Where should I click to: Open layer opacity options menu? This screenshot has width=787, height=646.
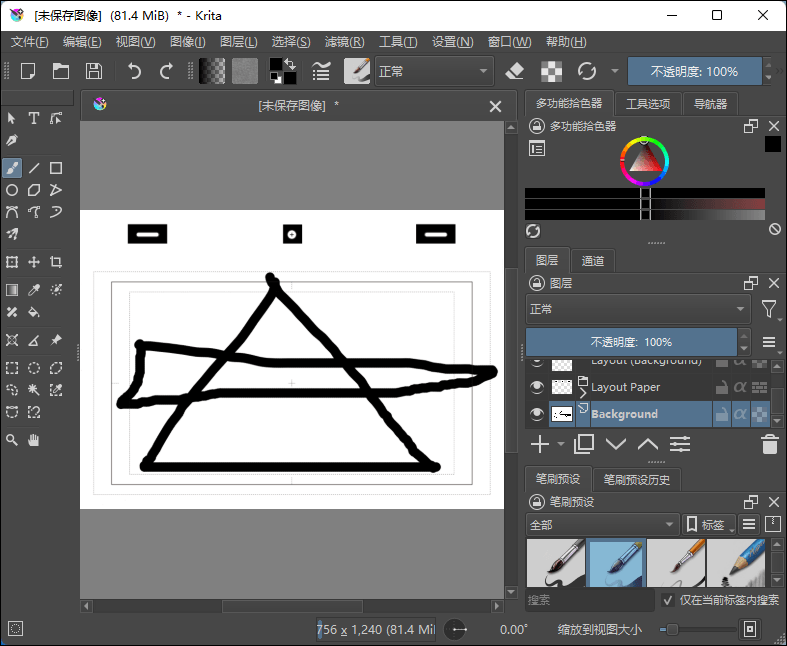769,342
